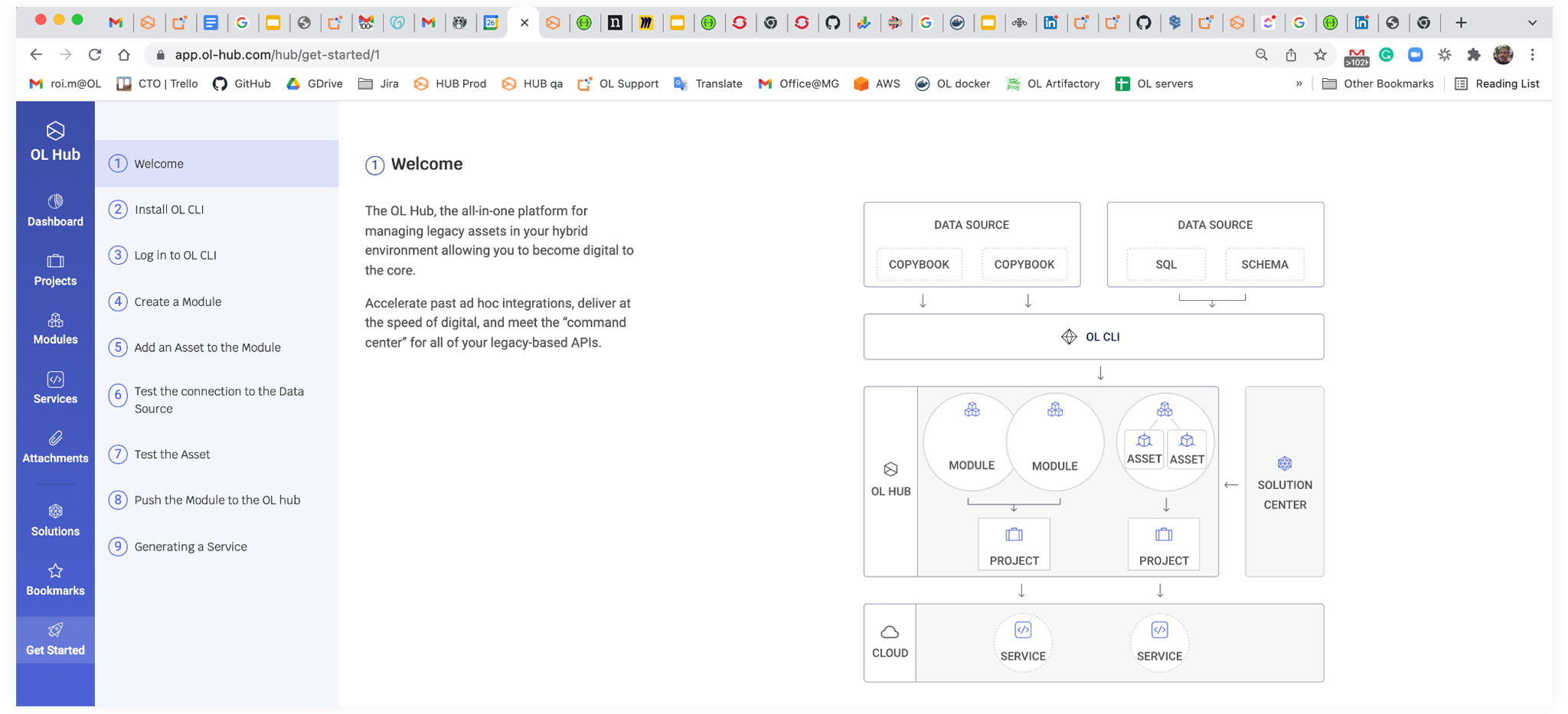Open Attachments in the sidebar

click(55, 448)
